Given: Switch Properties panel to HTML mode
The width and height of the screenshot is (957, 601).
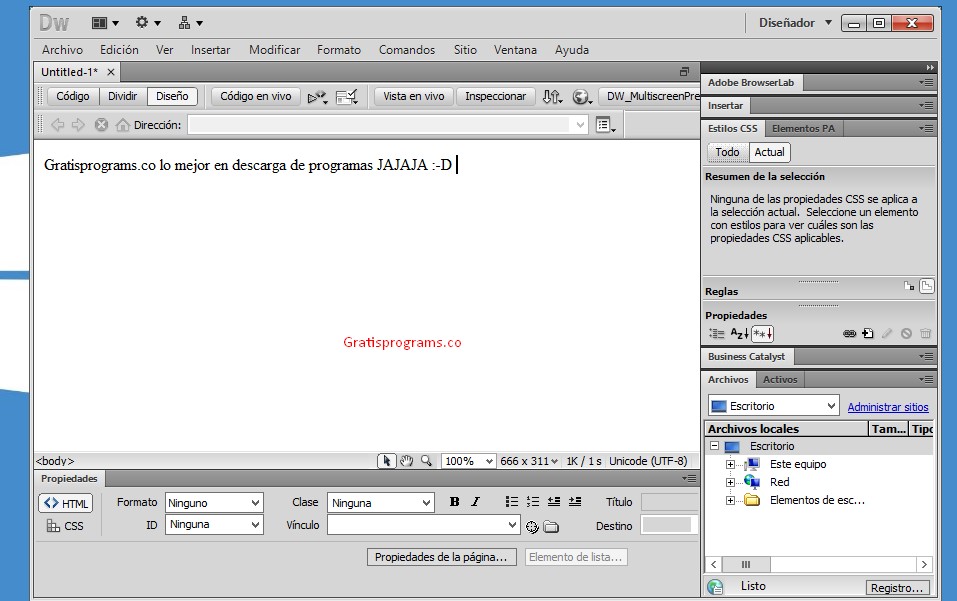Looking at the screenshot, I should point(66,503).
